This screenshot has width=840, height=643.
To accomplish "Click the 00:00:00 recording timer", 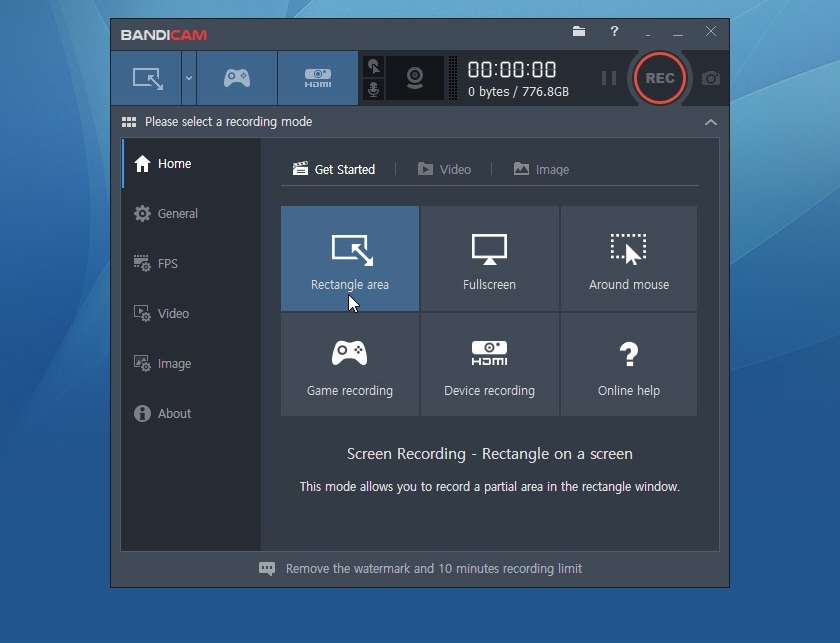I will click(x=512, y=70).
